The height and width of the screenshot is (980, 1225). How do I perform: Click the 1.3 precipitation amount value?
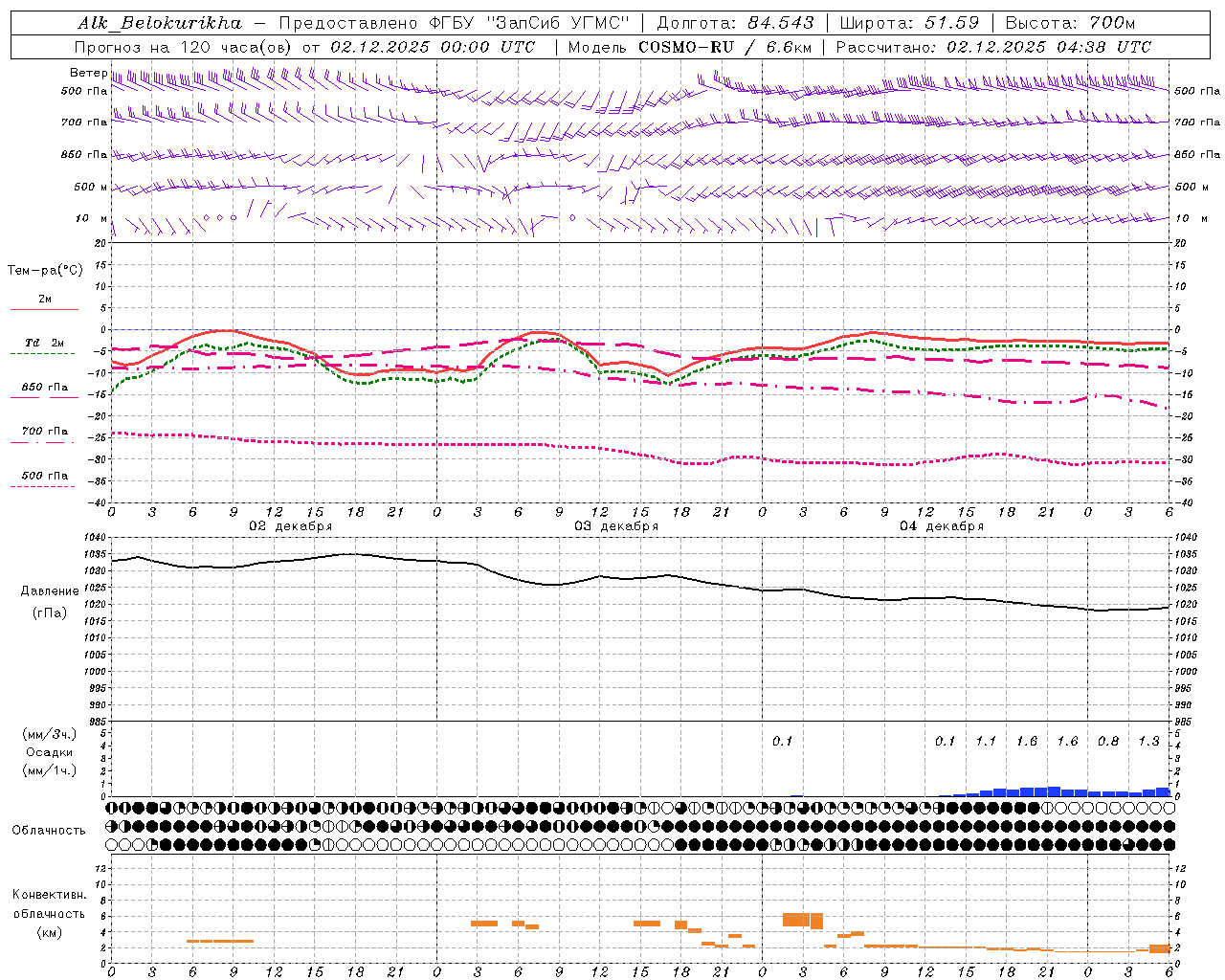(x=1148, y=742)
